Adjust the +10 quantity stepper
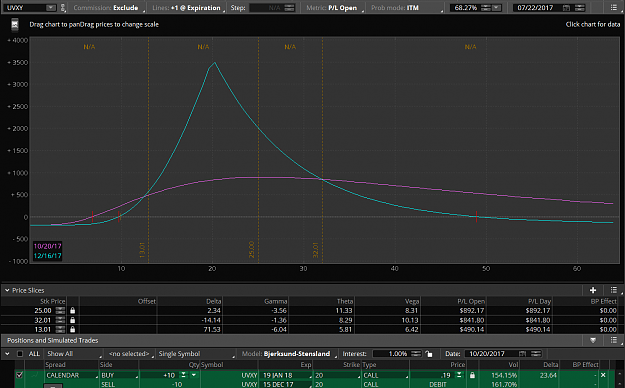 tap(183, 375)
